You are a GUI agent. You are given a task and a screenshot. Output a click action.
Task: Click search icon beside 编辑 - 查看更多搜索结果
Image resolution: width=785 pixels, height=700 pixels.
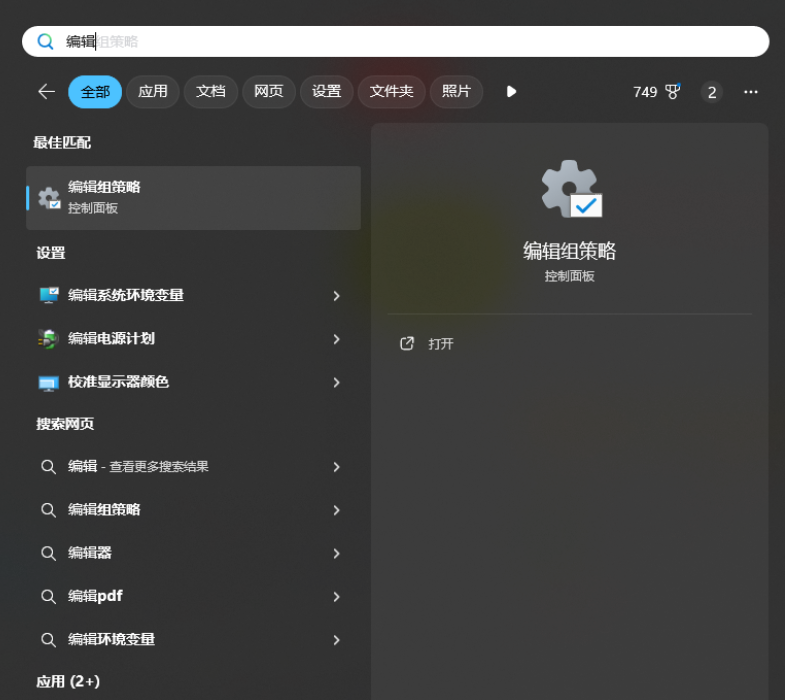tap(48, 467)
